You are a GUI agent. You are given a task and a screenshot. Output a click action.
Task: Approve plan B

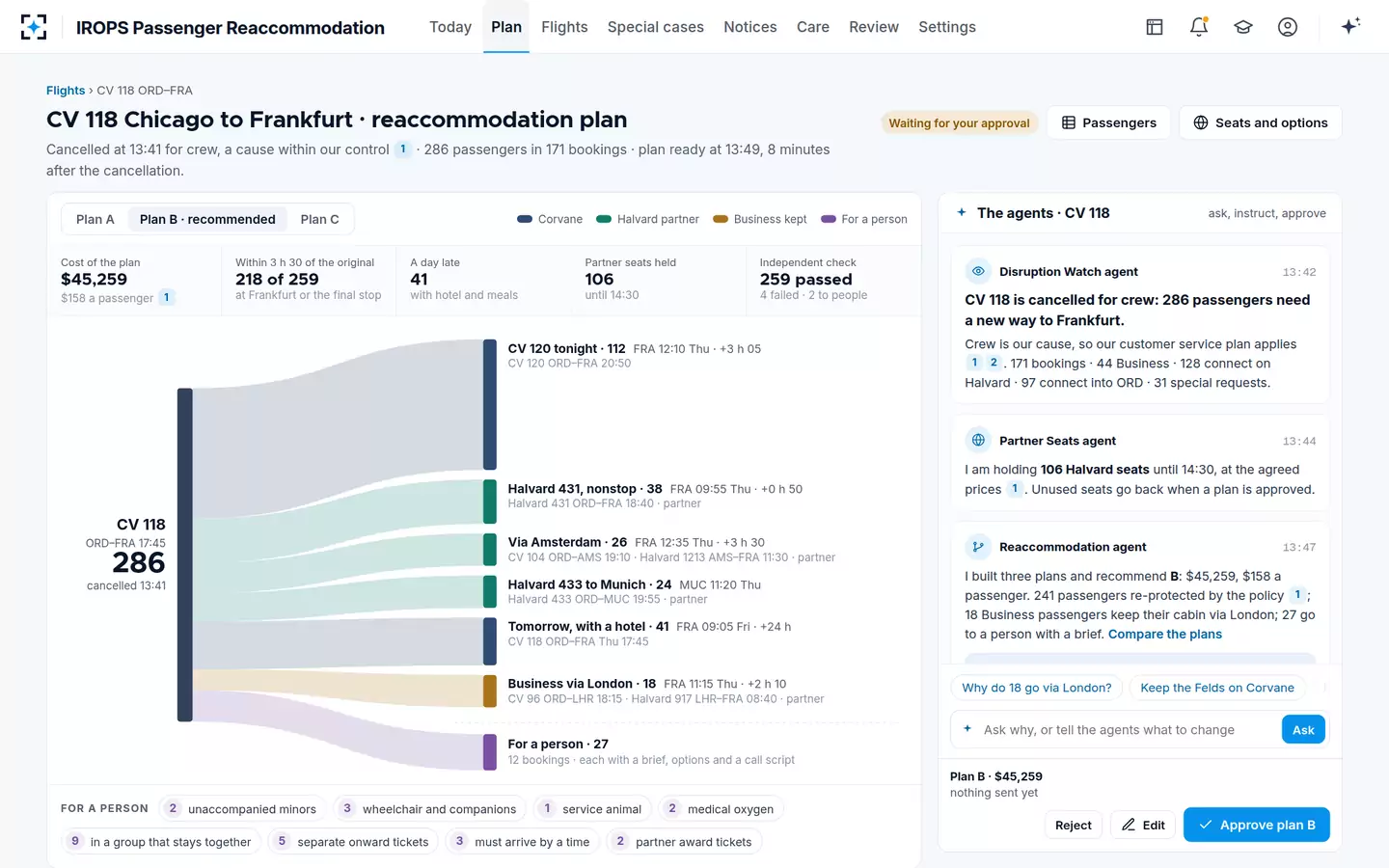1257,825
